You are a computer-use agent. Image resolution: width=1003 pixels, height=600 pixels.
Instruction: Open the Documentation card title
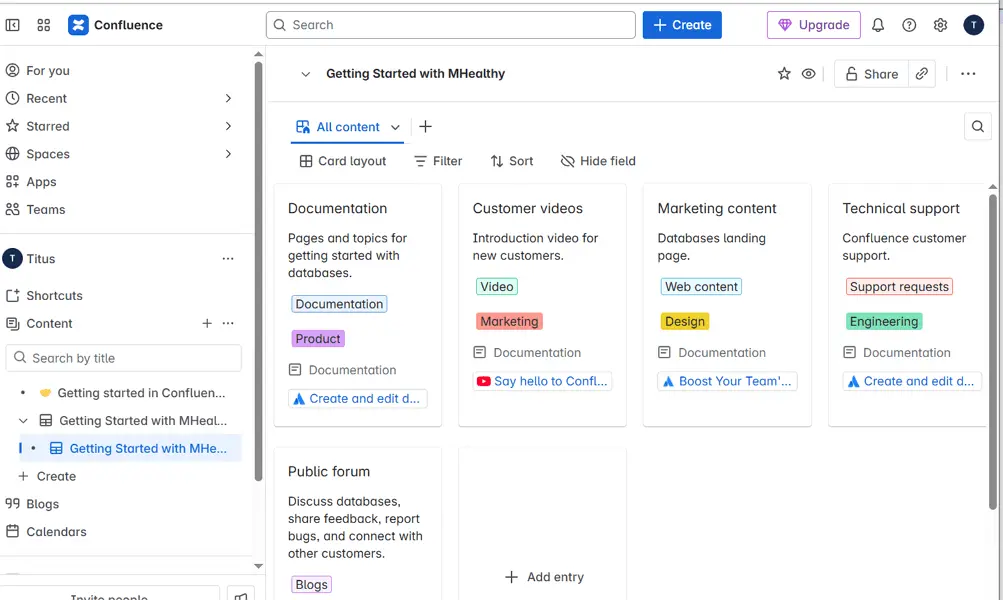coord(337,209)
